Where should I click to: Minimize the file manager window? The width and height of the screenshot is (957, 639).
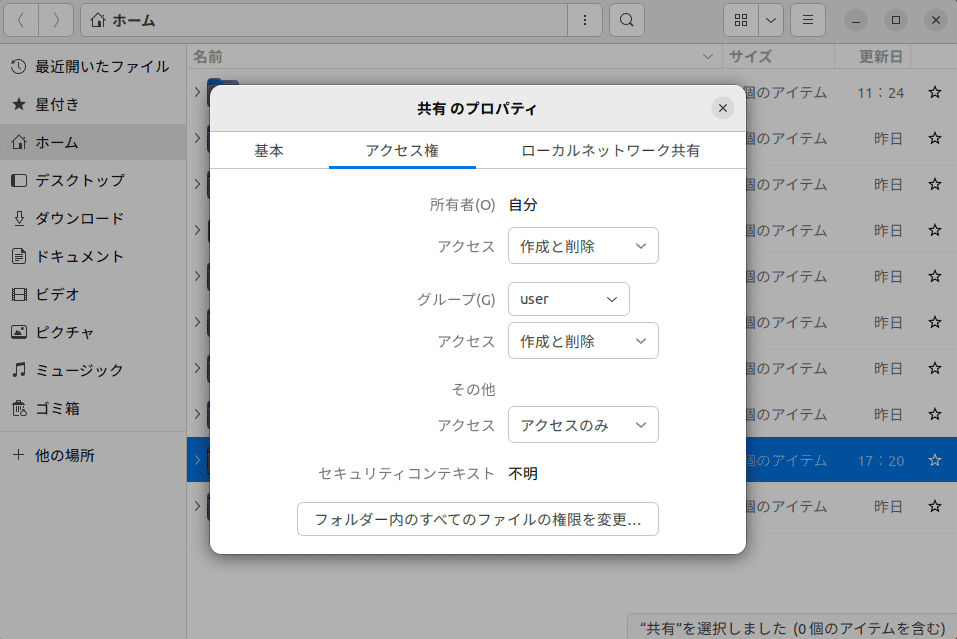856,20
